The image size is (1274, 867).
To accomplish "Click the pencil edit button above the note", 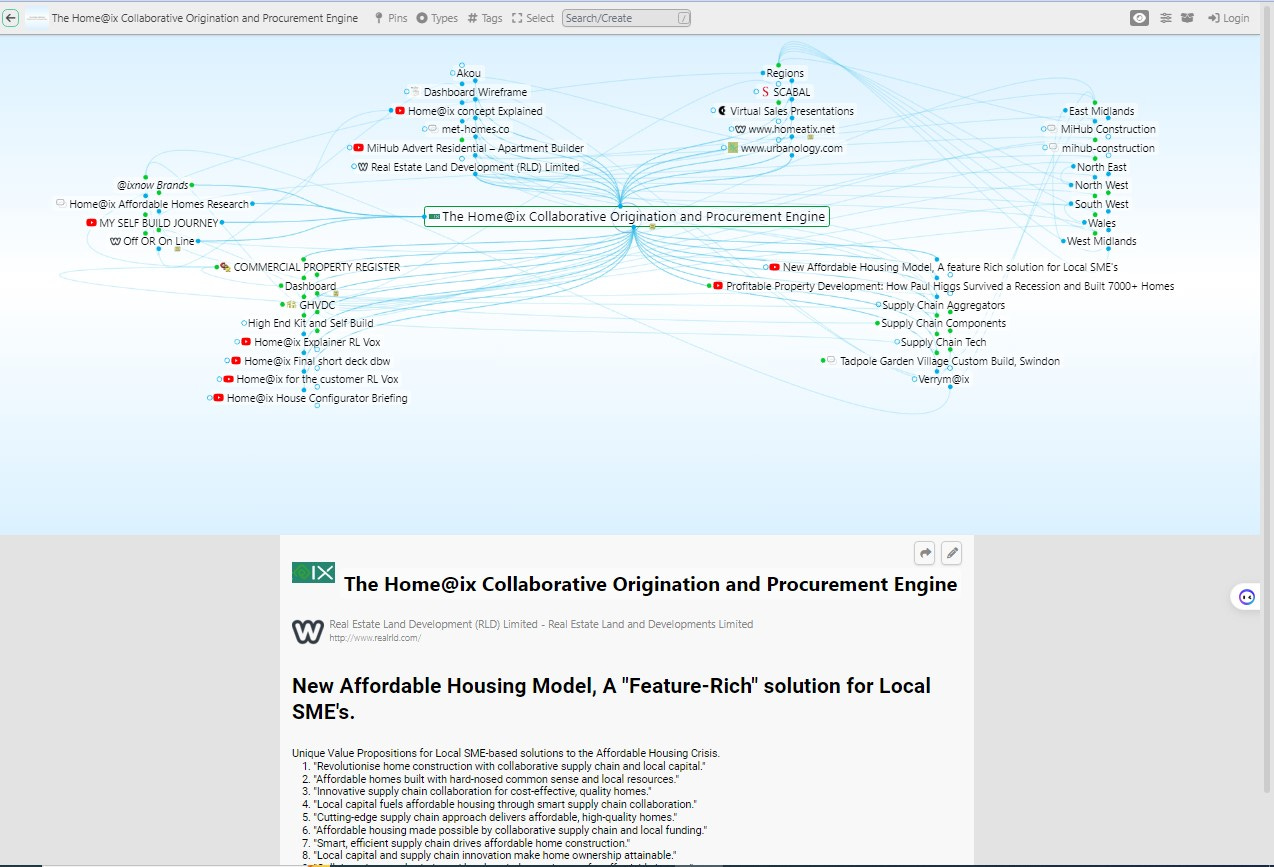I will 952,553.
